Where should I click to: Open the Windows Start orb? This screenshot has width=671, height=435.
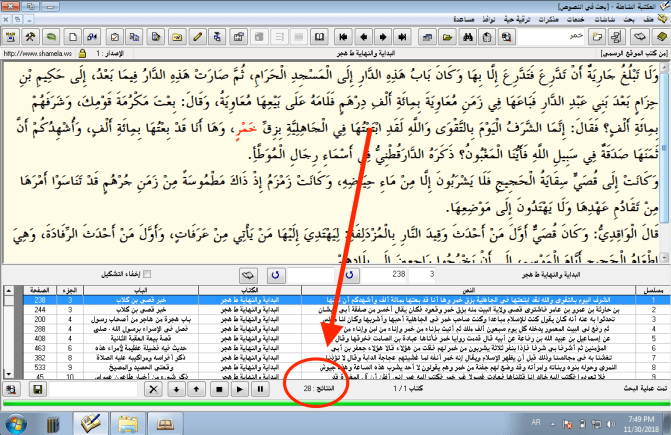16,424
